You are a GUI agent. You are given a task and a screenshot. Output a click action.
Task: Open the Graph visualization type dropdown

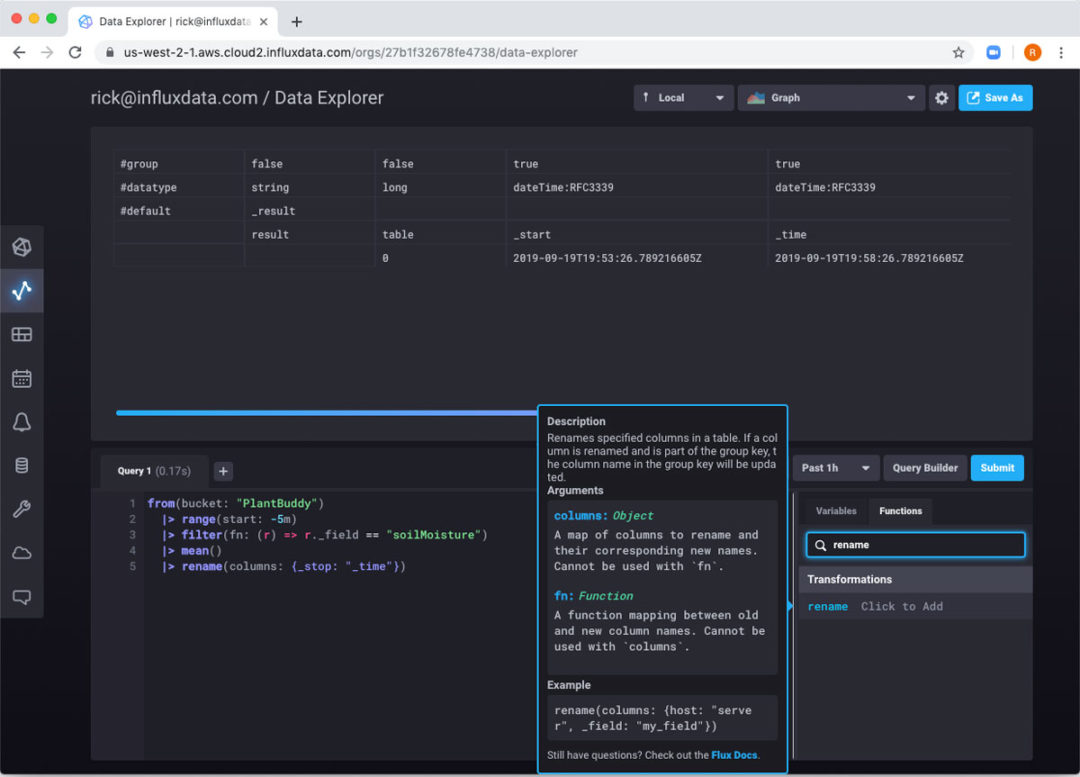pyautogui.click(x=830, y=98)
